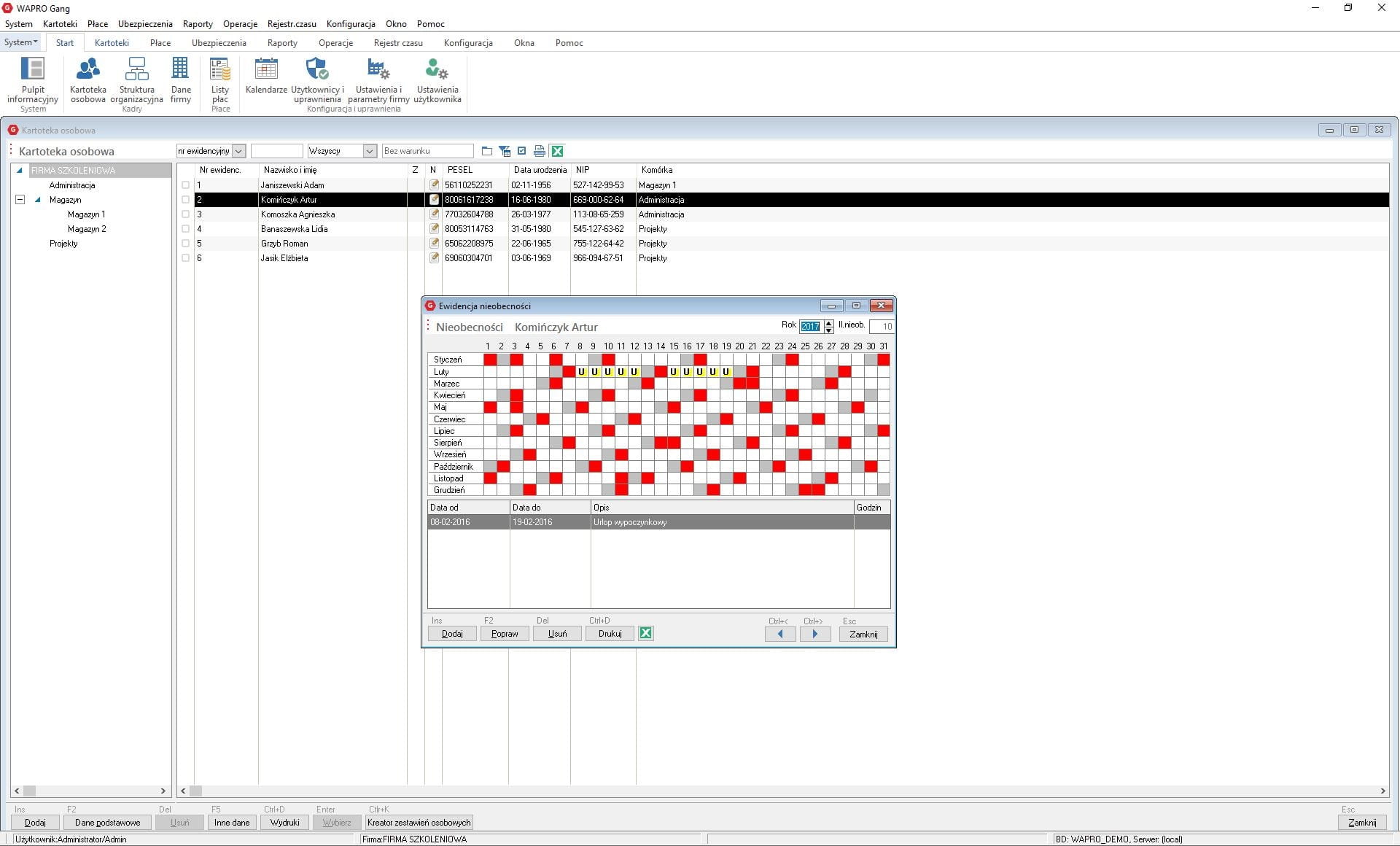This screenshot has width=1400, height=846.
Task: Select checkbox next to Jasik Elżbieta
Action: tap(185, 258)
